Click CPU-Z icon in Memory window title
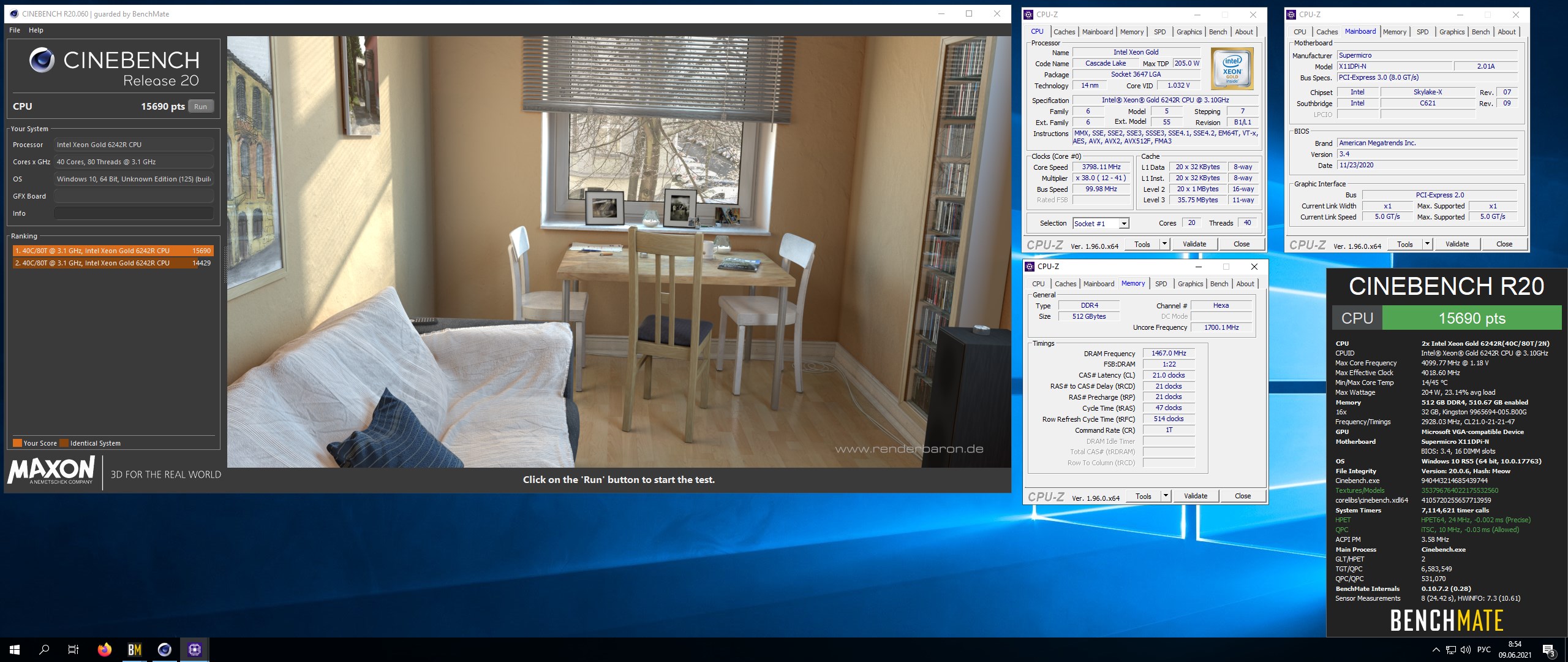This screenshot has height=662, width=1568. coord(1030,267)
